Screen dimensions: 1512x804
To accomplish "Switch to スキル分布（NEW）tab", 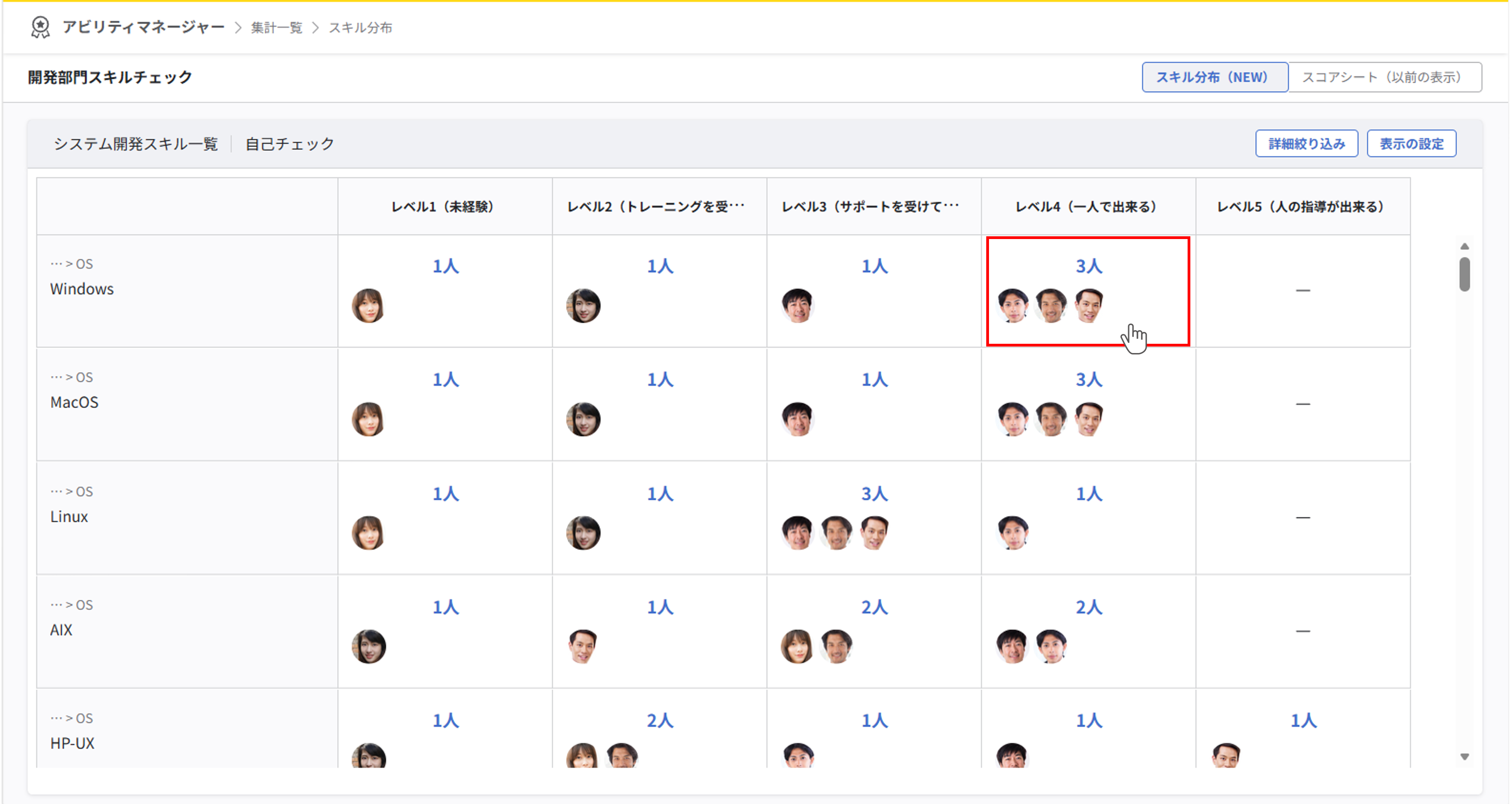I will [x=1214, y=77].
